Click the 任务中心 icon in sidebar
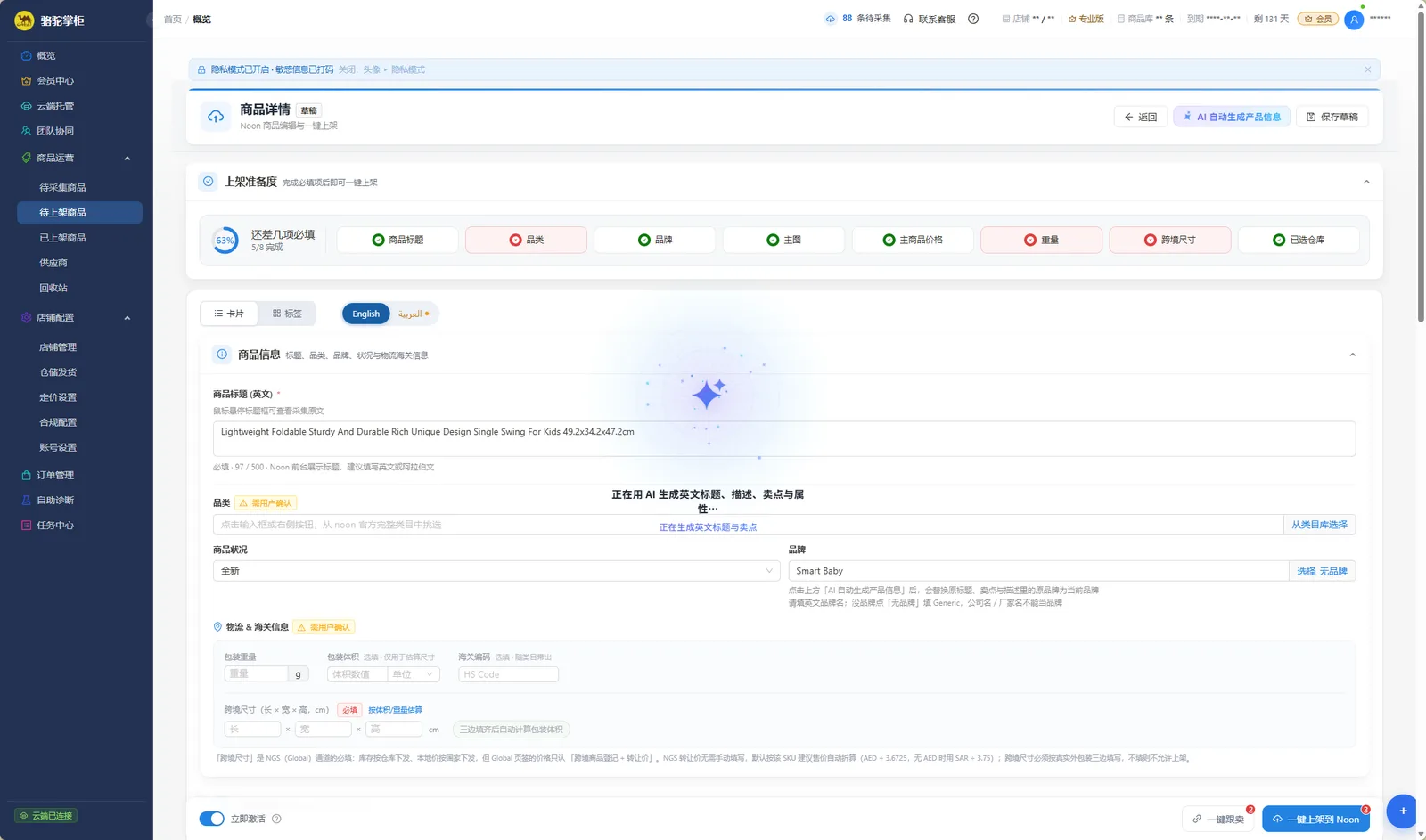1426x840 pixels. 26,526
